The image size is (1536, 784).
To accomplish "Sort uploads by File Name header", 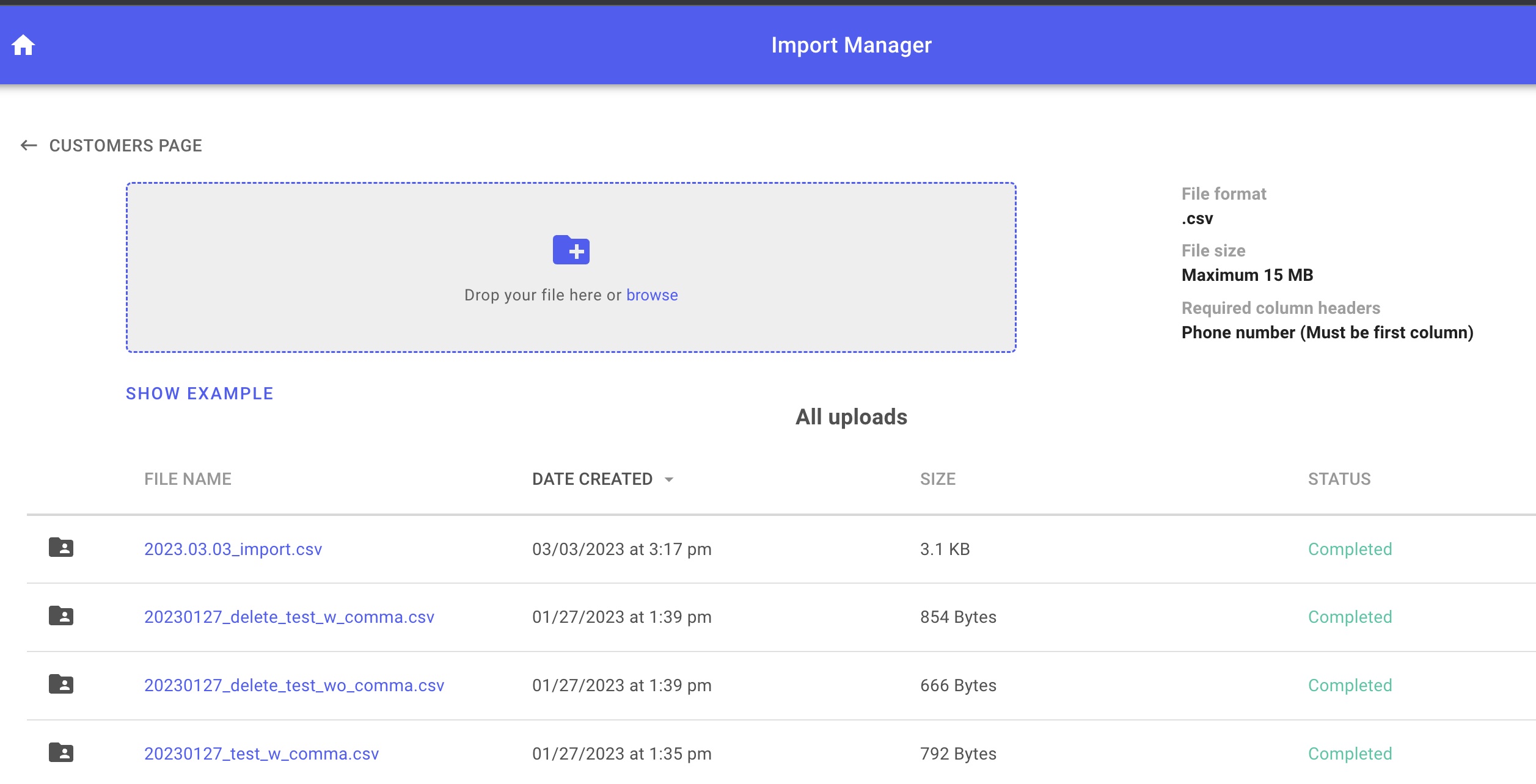I will click(188, 479).
